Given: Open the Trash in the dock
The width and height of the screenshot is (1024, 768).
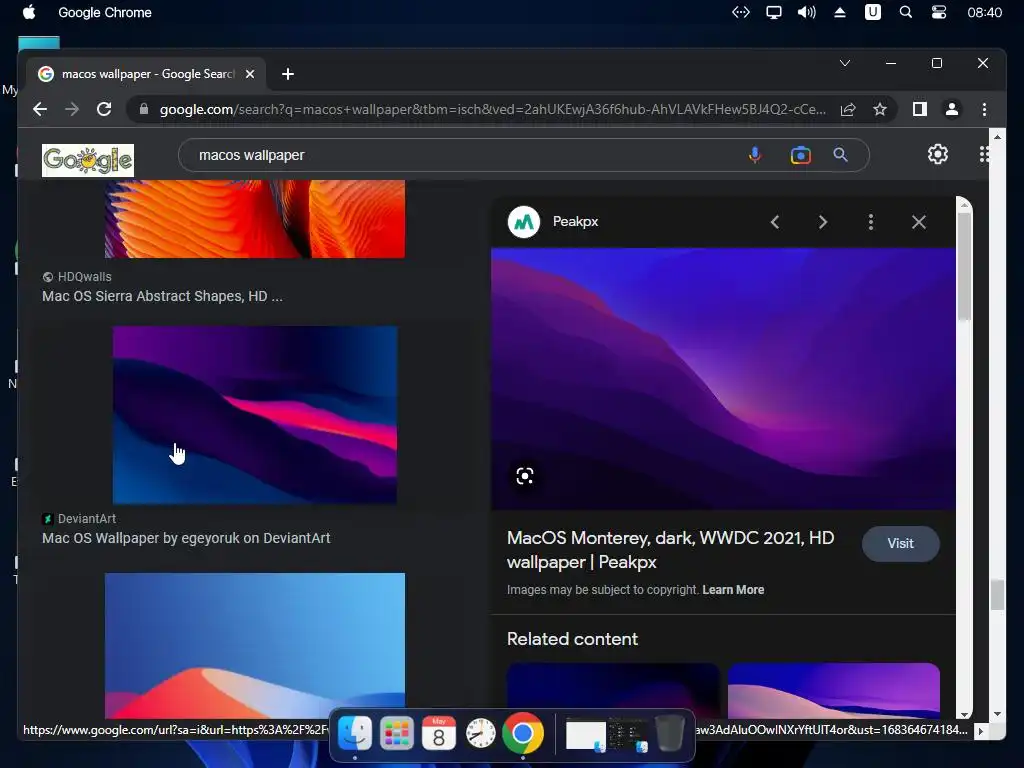Looking at the screenshot, I should point(669,733).
